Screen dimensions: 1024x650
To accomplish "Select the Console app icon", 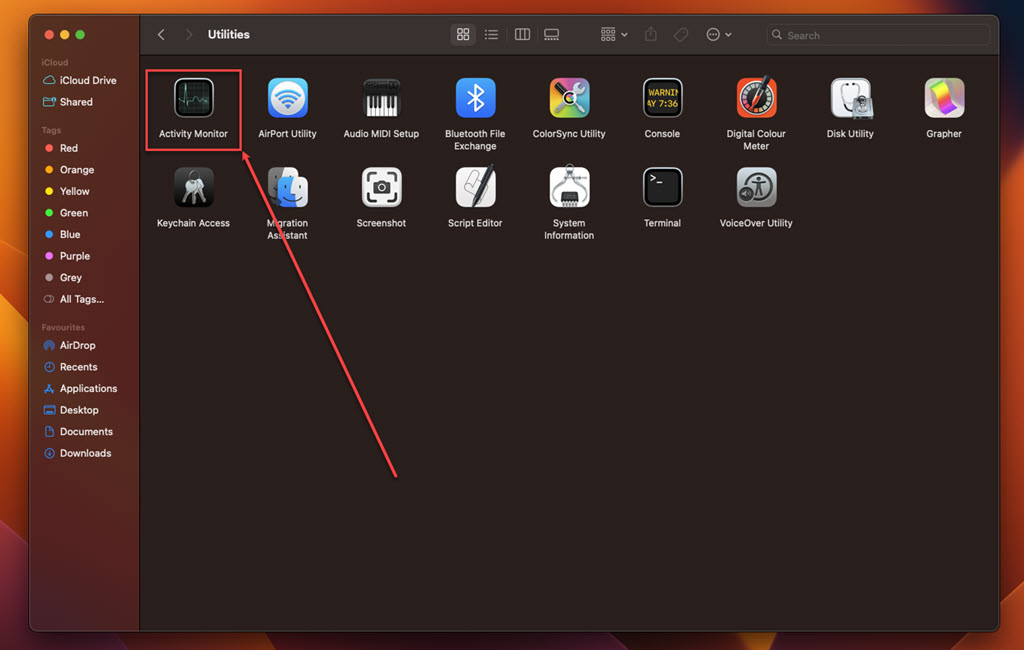I will (x=662, y=98).
